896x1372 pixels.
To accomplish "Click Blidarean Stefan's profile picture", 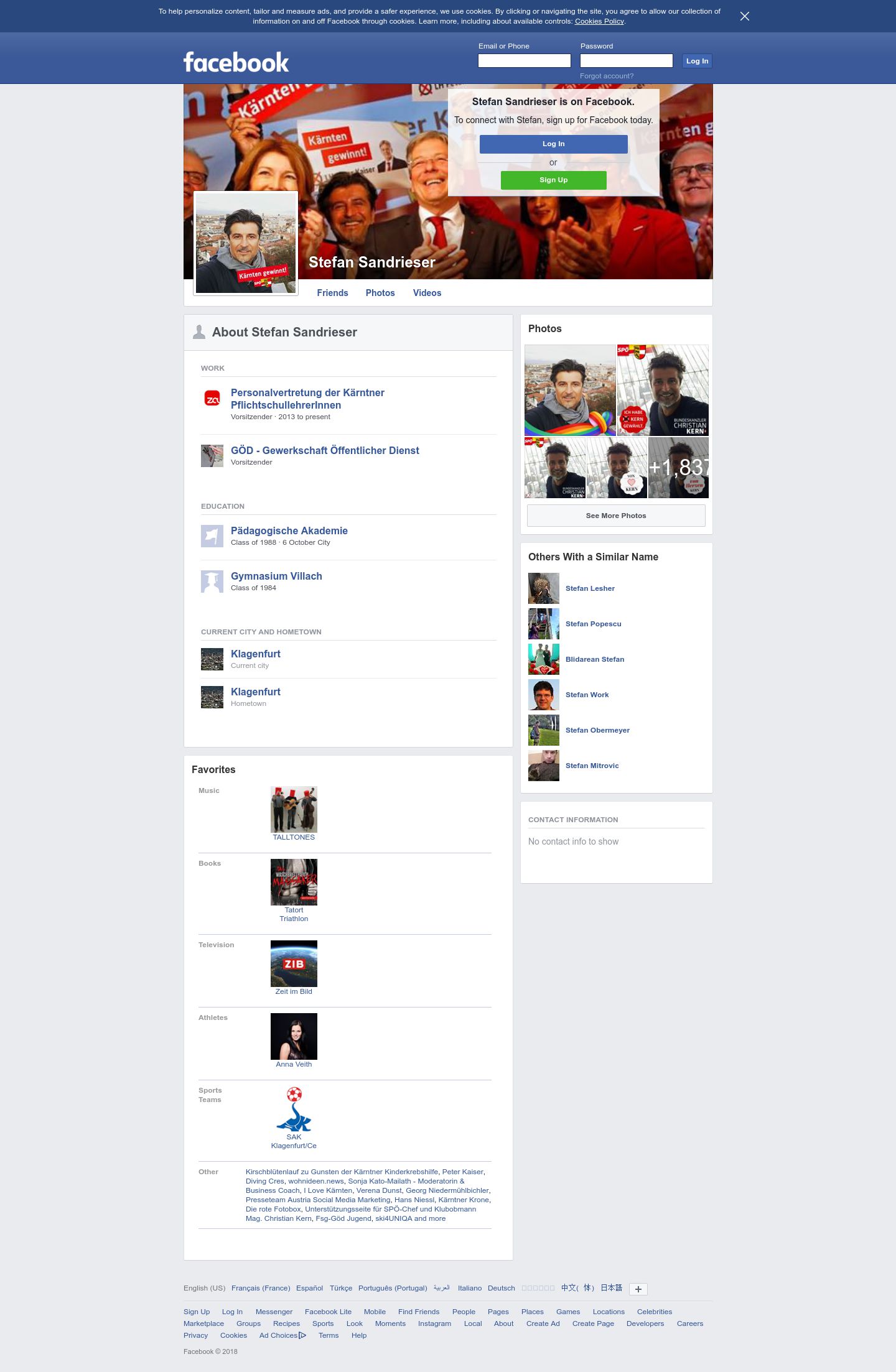I will [x=544, y=659].
